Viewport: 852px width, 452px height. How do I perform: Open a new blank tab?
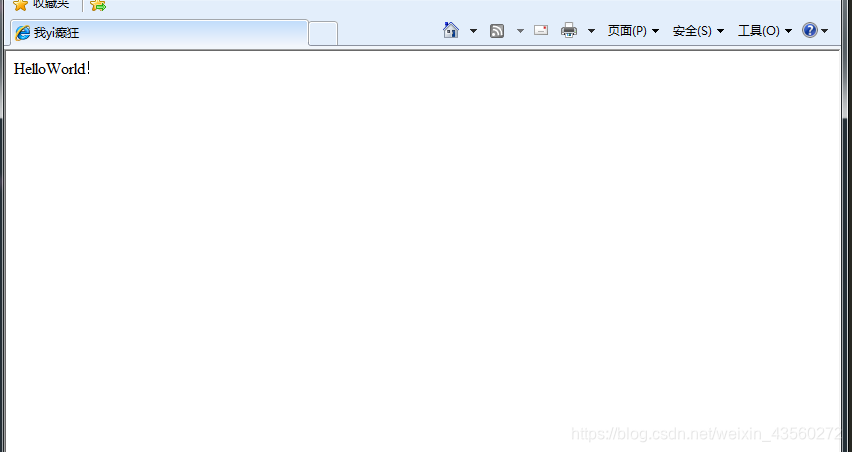coord(323,34)
